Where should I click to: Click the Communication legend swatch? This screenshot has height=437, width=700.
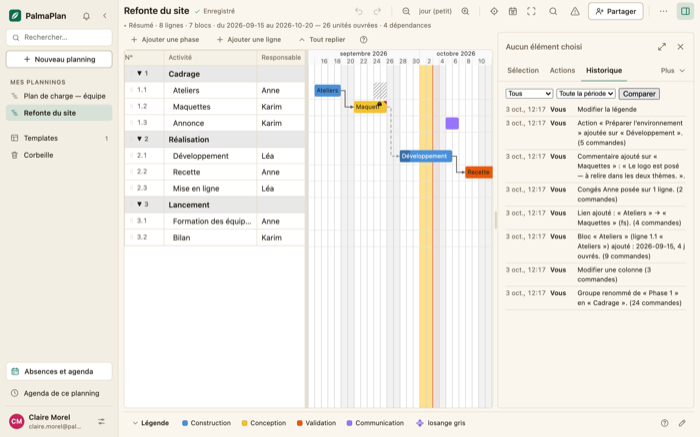pyautogui.click(x=350, y=423)
